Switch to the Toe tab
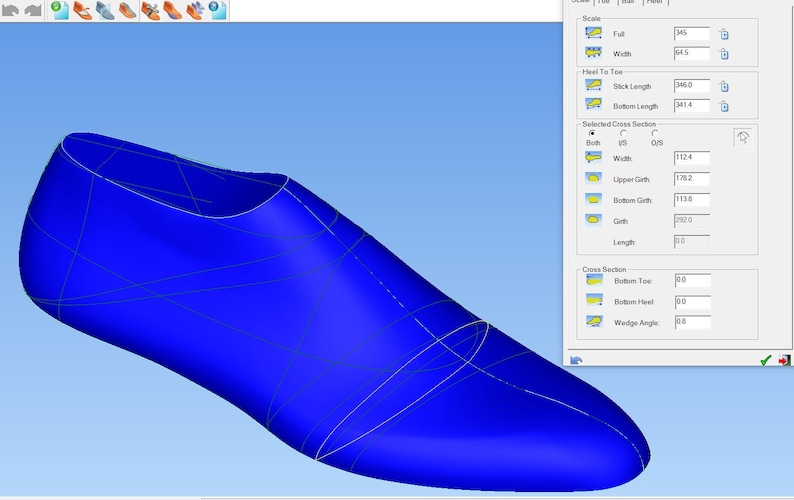Image resolution: width=794 pixels, height=500 pixels. (604, 2)
